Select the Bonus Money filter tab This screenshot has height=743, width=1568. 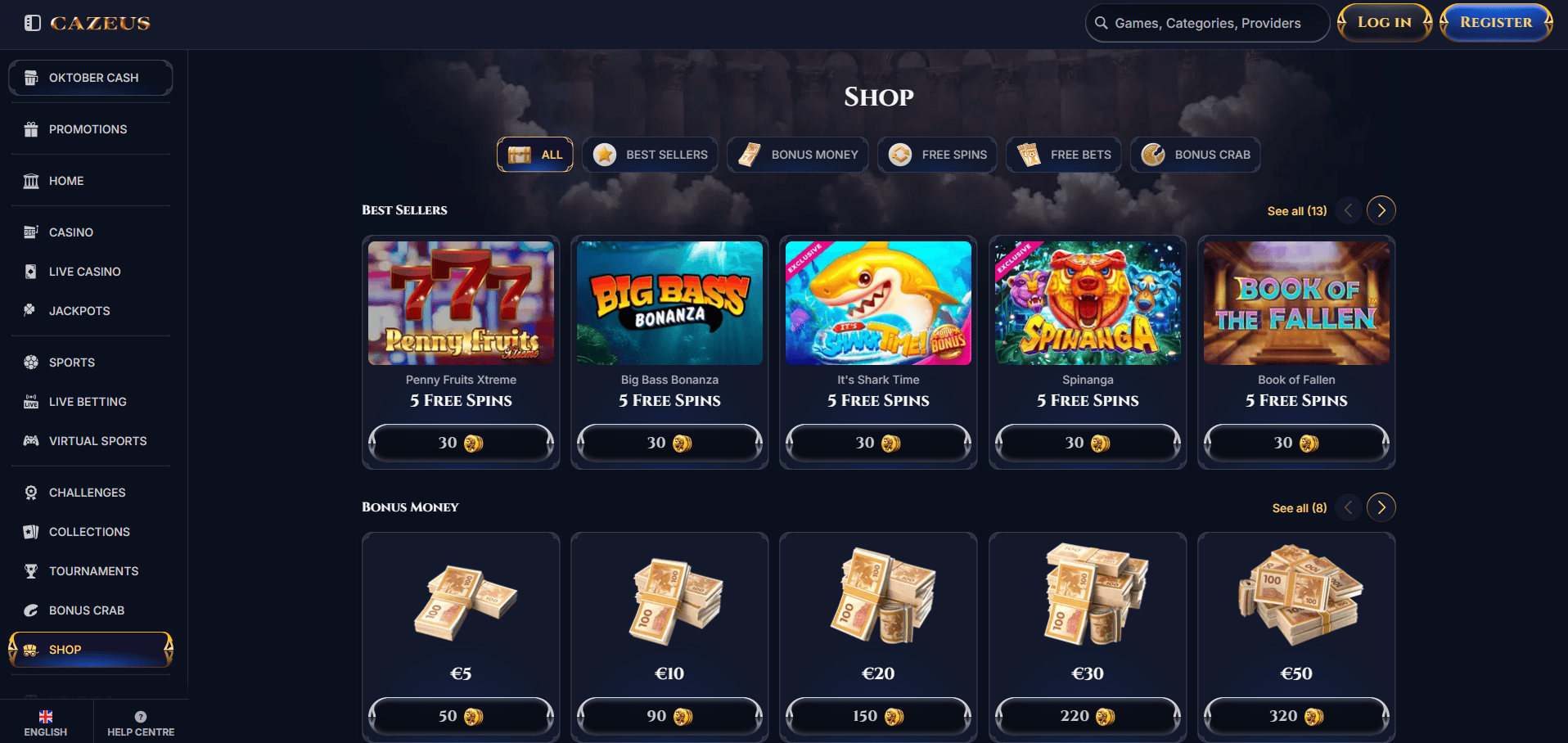798,155
